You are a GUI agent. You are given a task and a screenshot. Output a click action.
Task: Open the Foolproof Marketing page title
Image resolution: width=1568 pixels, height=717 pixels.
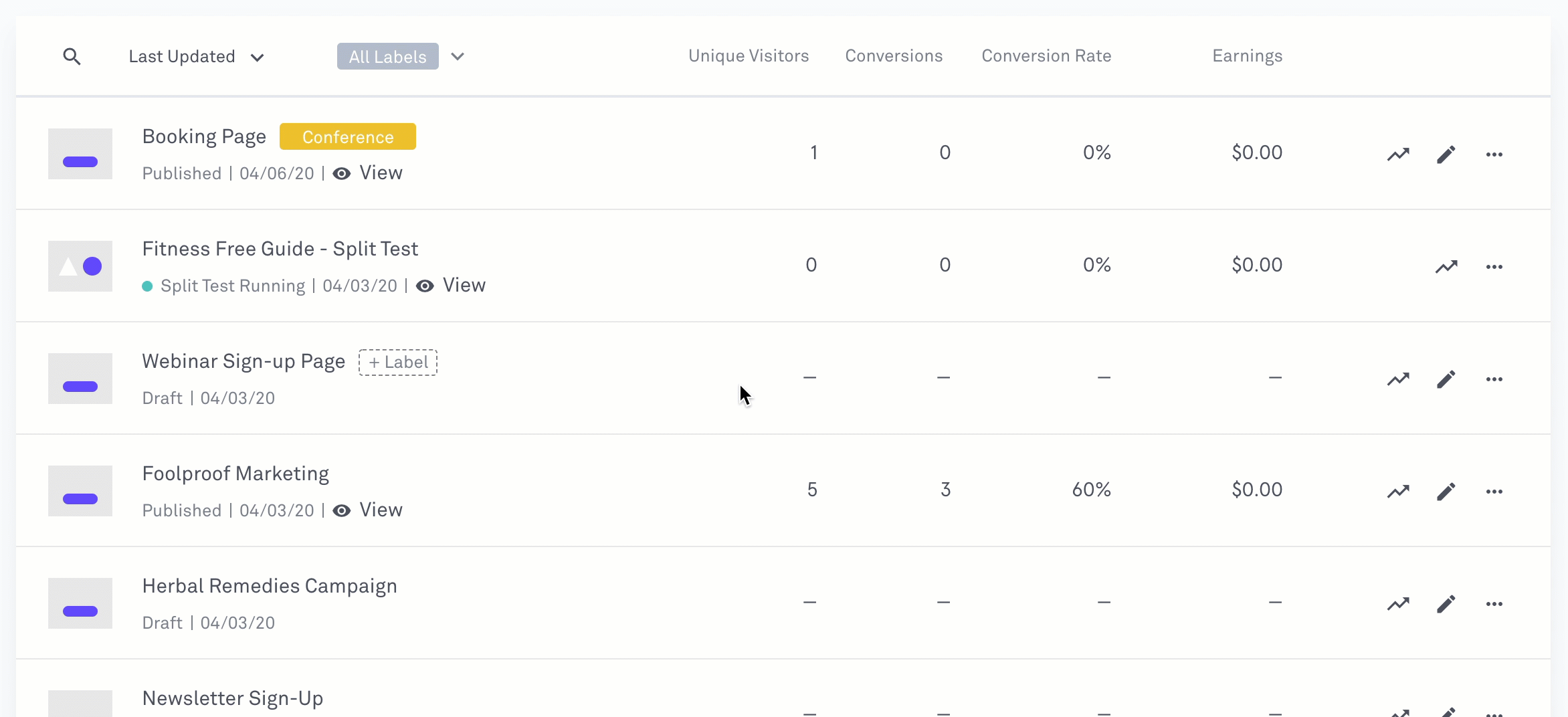[235, 474]
